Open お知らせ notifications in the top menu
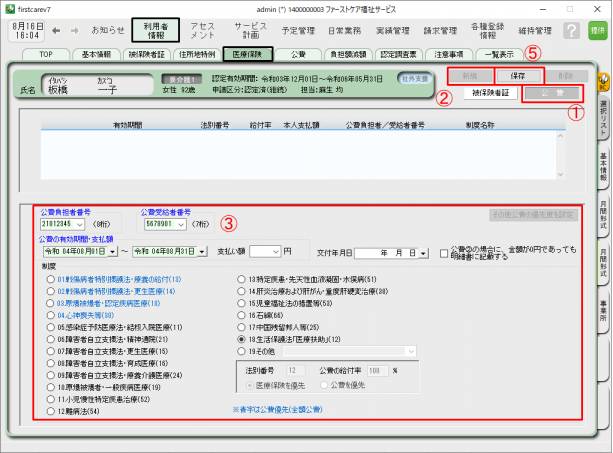613x453 pixels. click(x=108, y=31)
